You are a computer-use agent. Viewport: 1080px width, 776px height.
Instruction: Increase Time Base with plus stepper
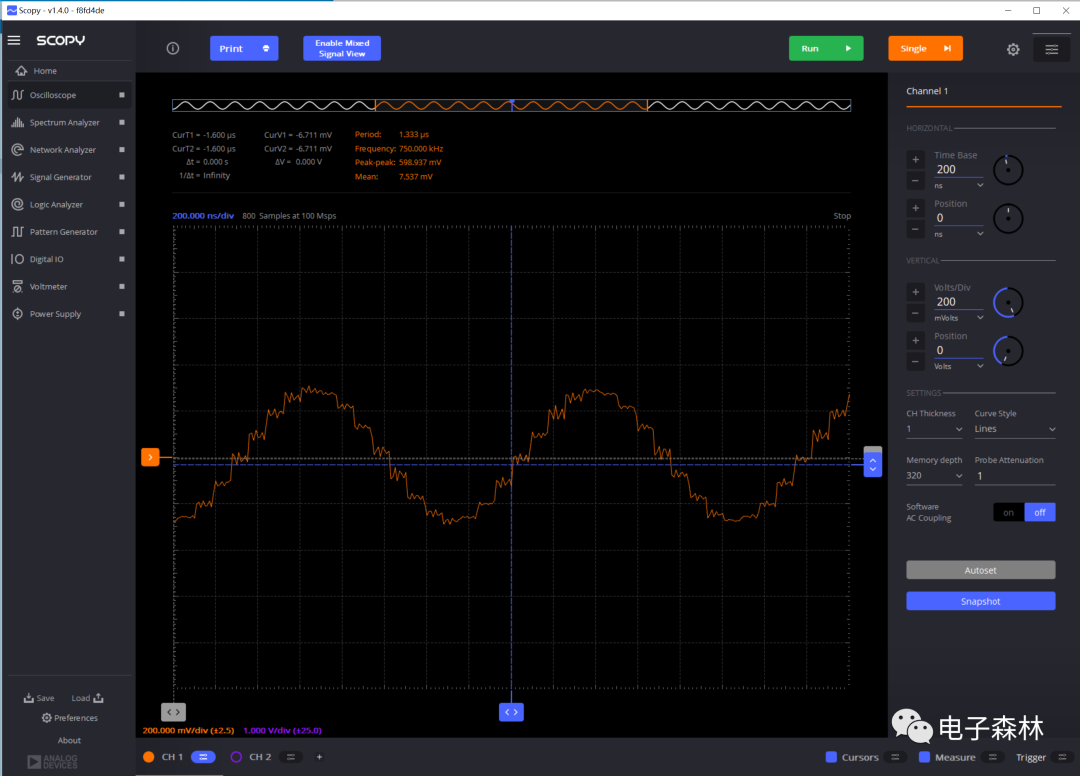(x=915, y=160)
